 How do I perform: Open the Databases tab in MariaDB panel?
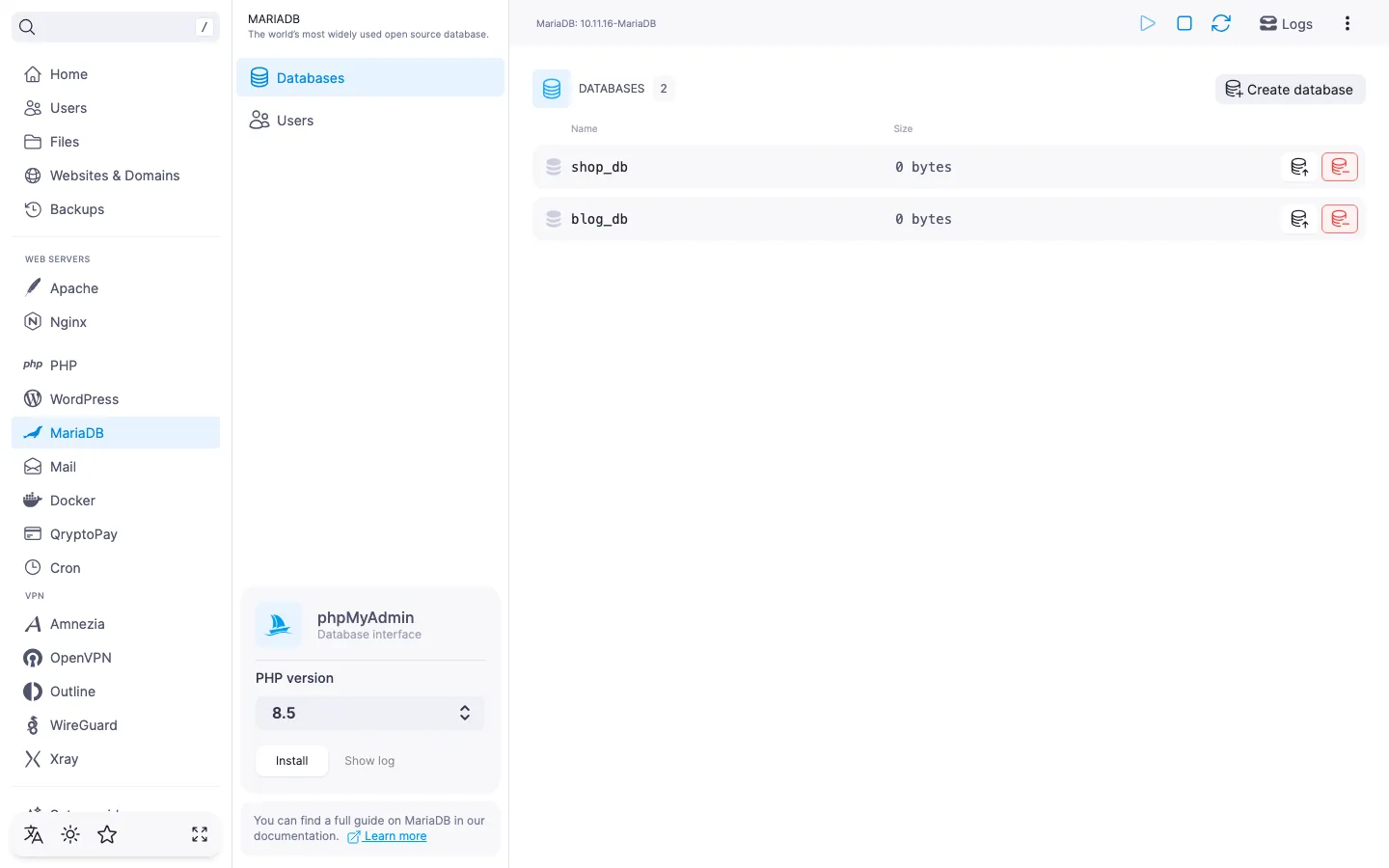tap(370, 77)
